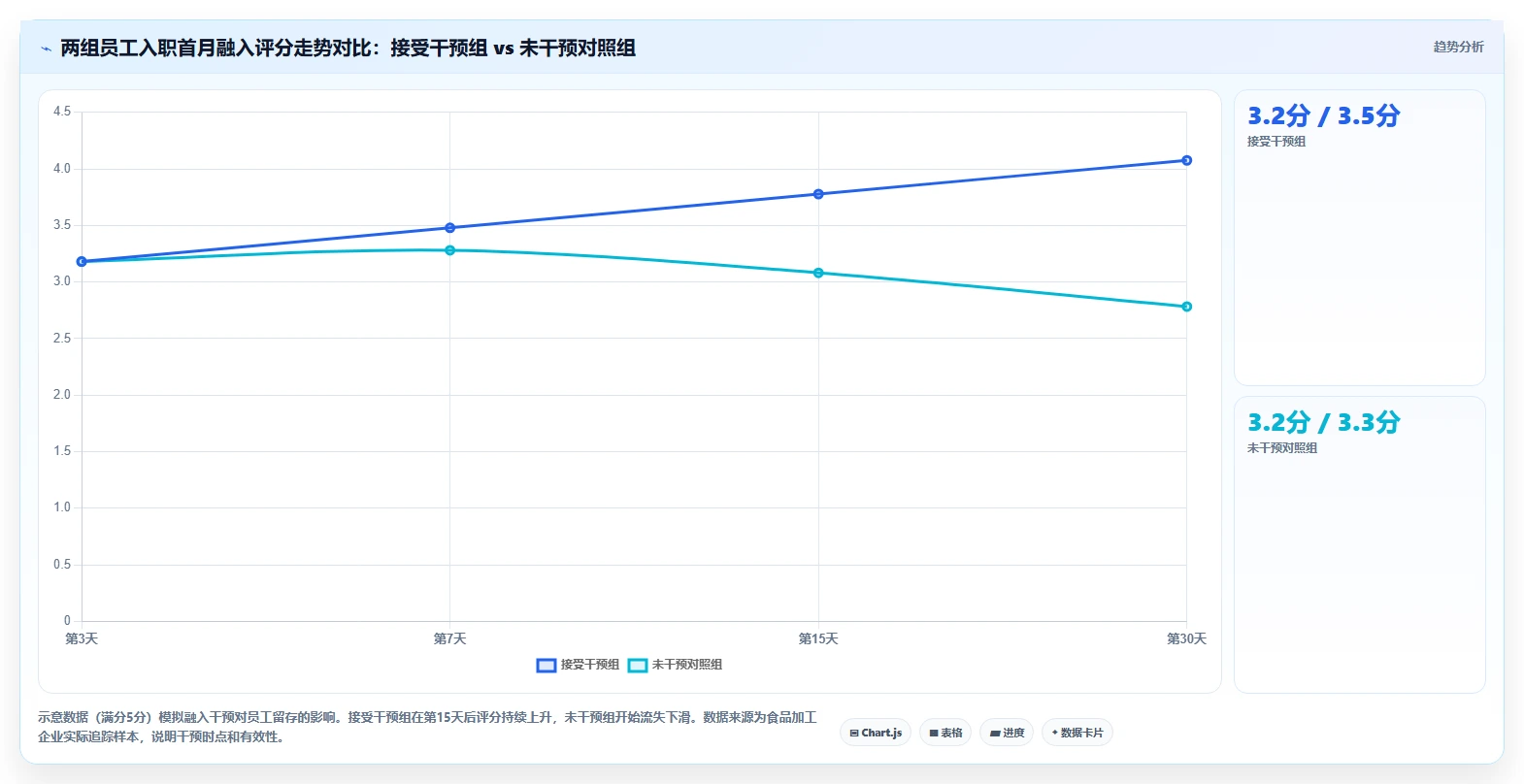Click the 接受干预组 data point at 第15天

point(818,194)
